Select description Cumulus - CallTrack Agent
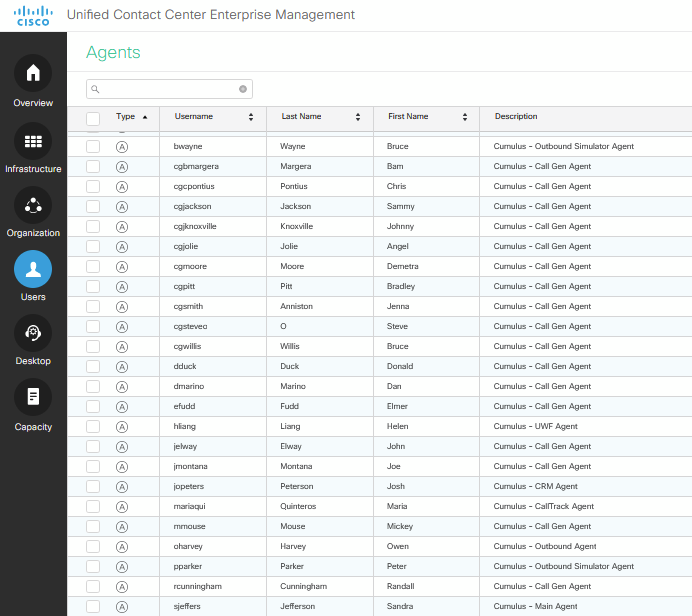692x616 pixels. [544, 506]
